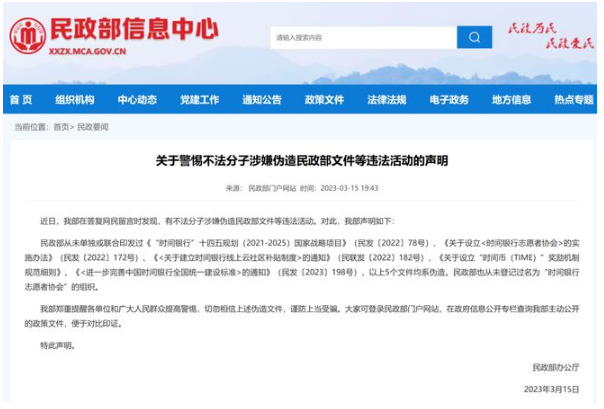This screenshot has height=409, width=604.
Task: Click the 民政要闻 breadcrumb link
Action: coord(92,127)
